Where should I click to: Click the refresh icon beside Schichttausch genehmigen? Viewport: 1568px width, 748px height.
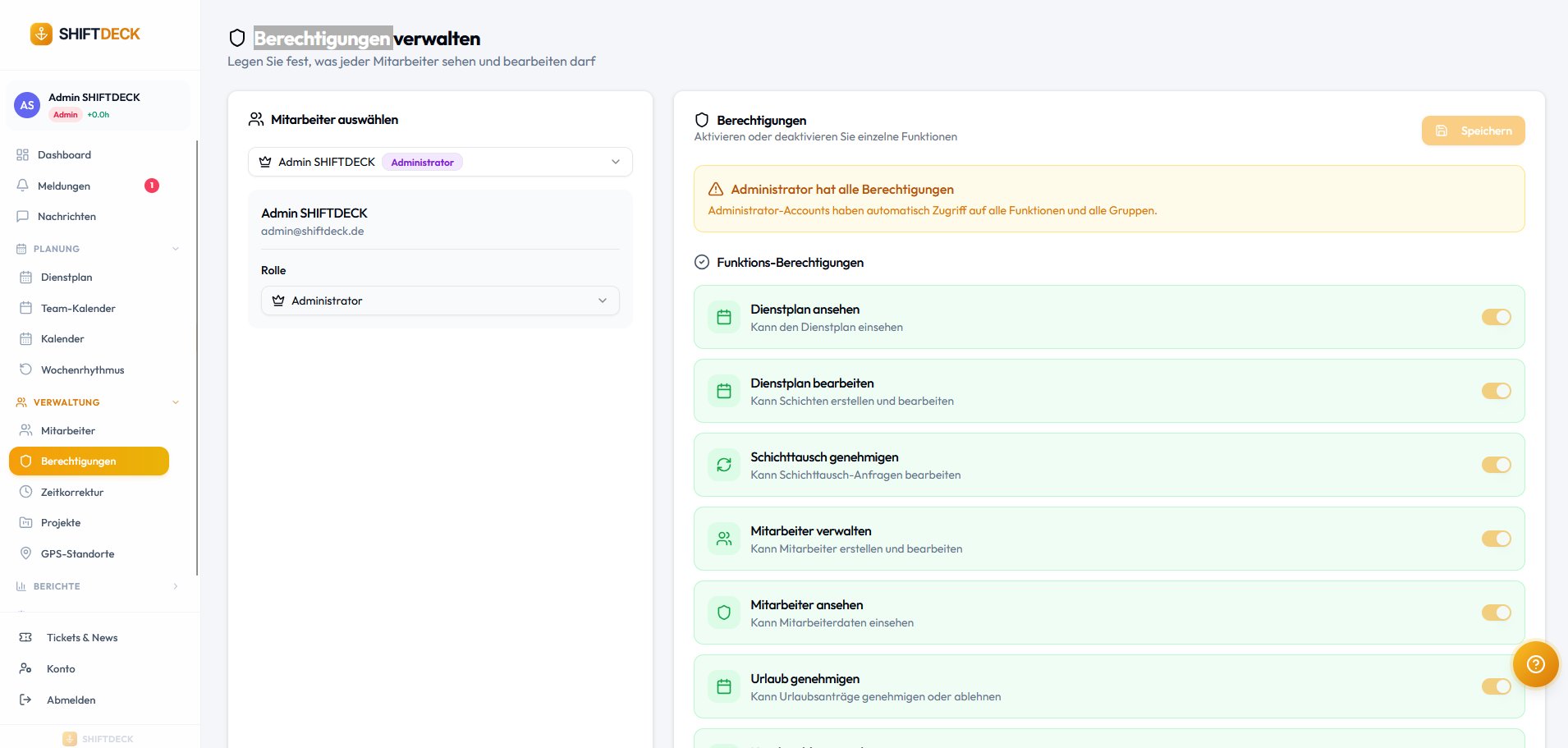pyautogui.click(x=723, y=465)
